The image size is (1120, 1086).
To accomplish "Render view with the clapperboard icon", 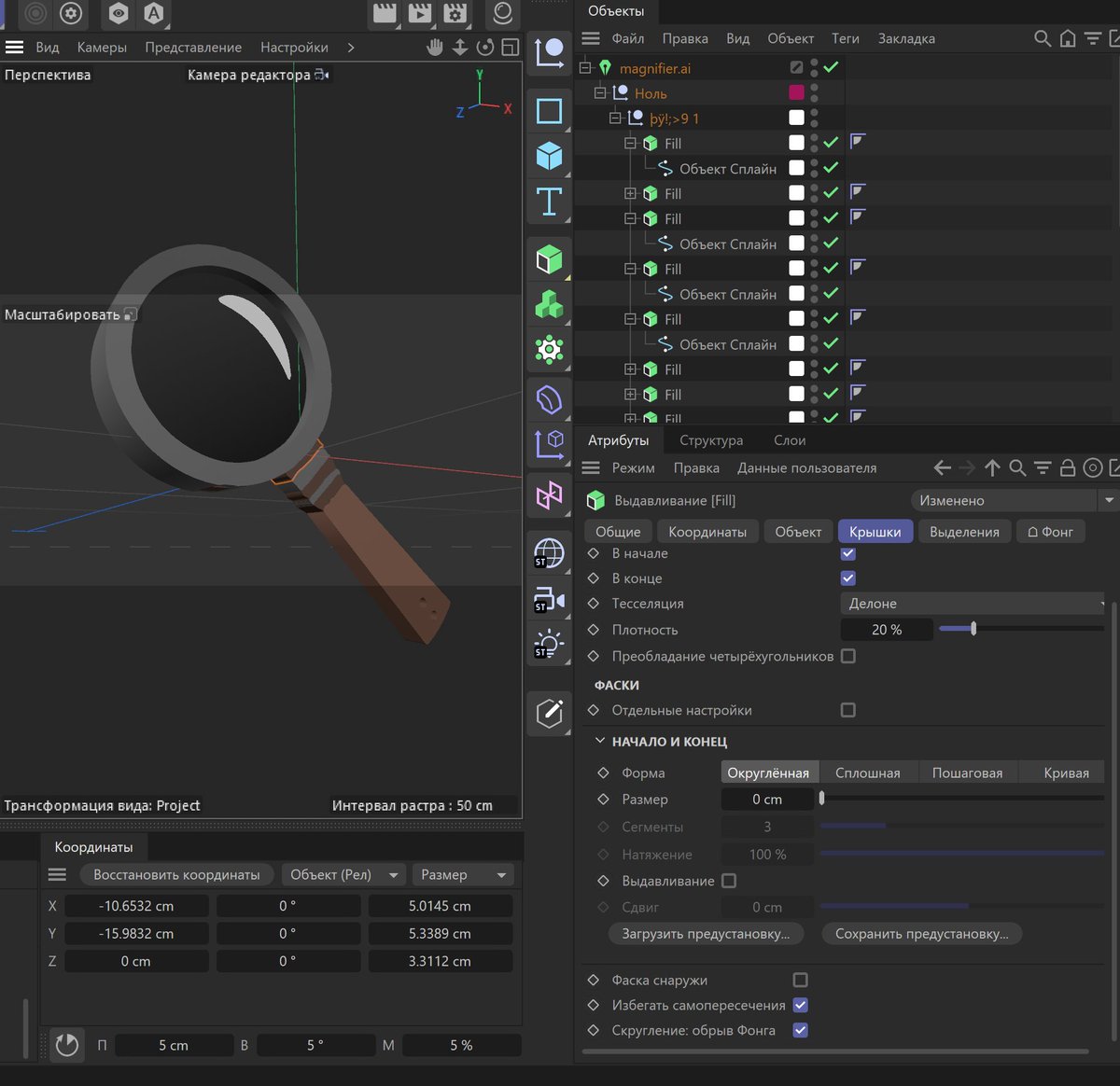I will (x=385, y=13).
